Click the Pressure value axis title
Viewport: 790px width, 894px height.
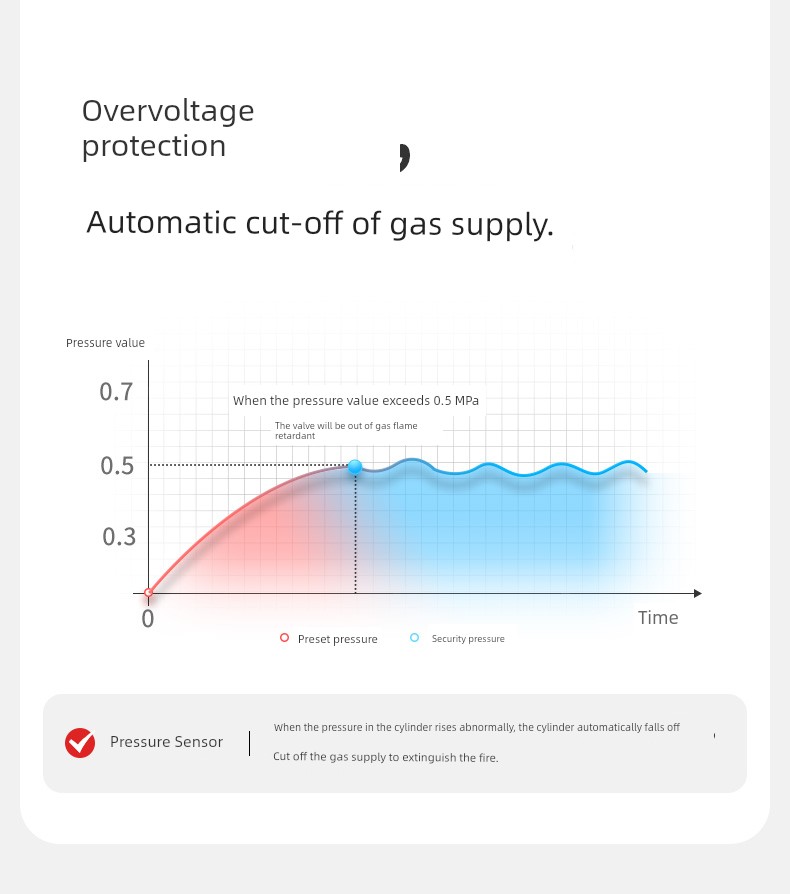[x=105, y=343]
